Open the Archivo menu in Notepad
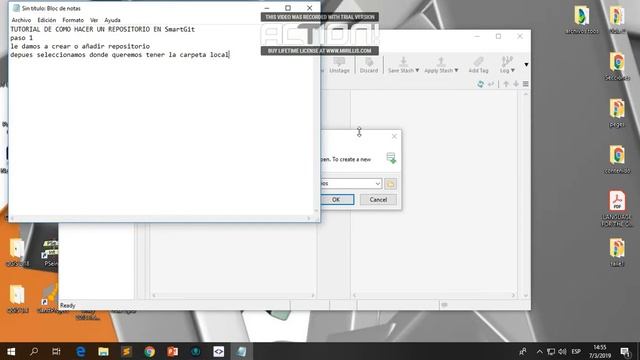The width and height of the screenshot is (640, 360). 21,20
